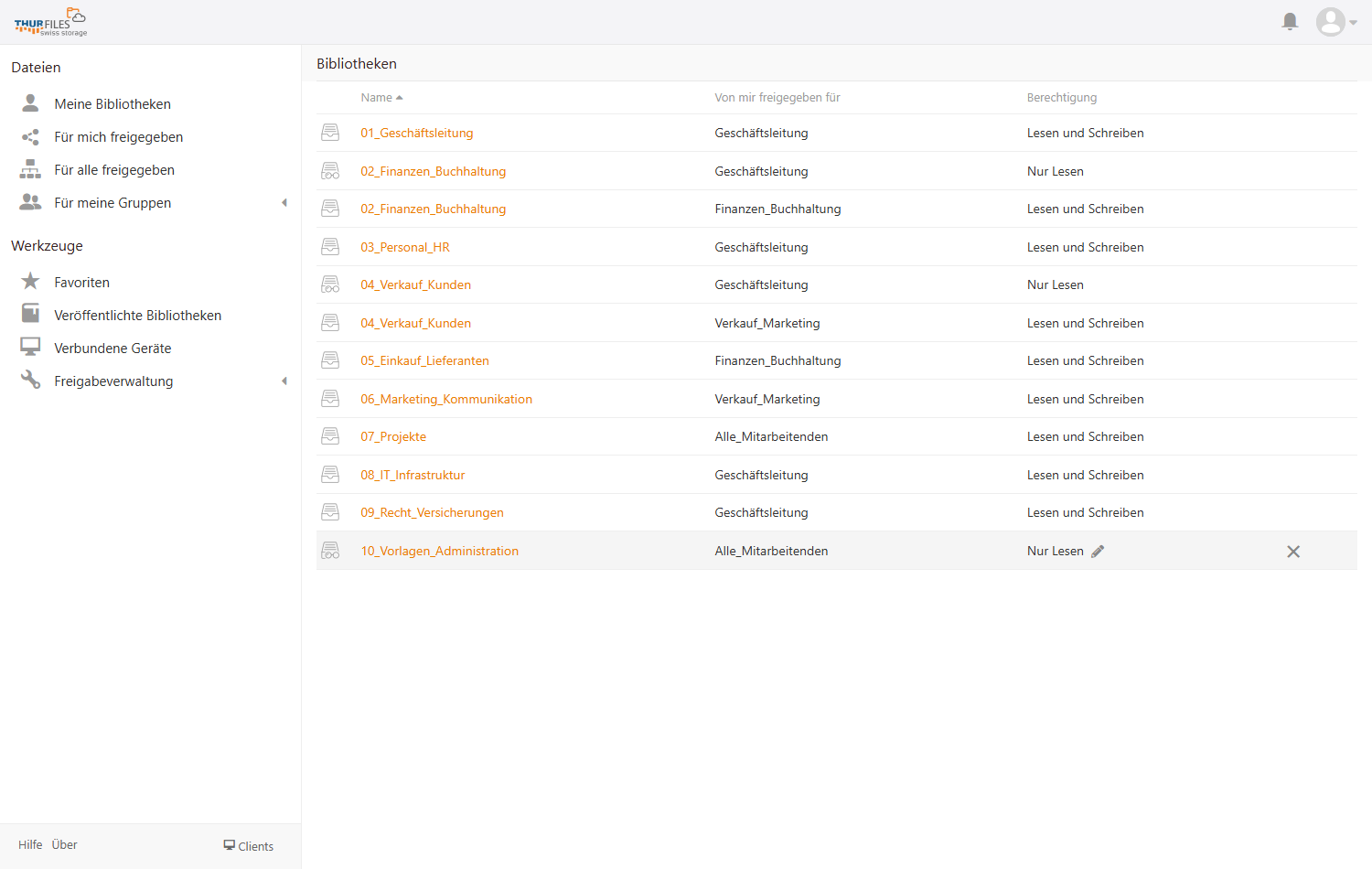Click library icon of 08_IT_Infrastruktur row
Viewport: 1372px width, 869px height.
(x=330, y=475)
